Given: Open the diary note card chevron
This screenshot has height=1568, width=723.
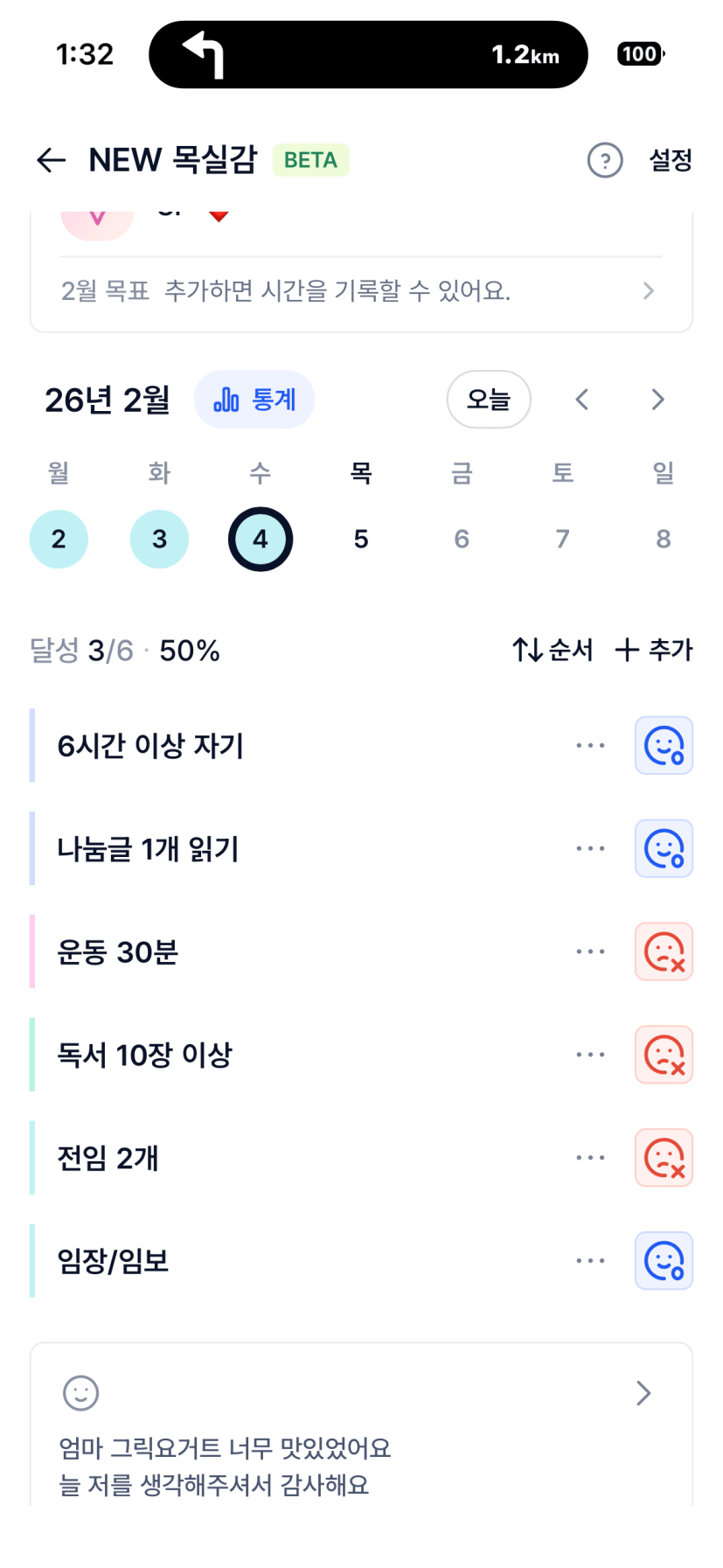Looking at the screenshot, I should tap(643, 1393).
